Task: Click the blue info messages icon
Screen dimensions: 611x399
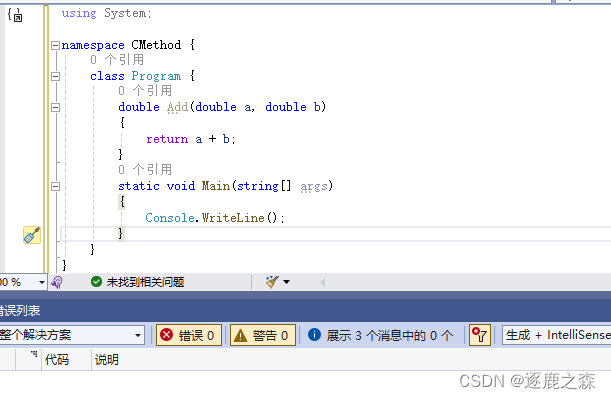Action: (314, 335)
